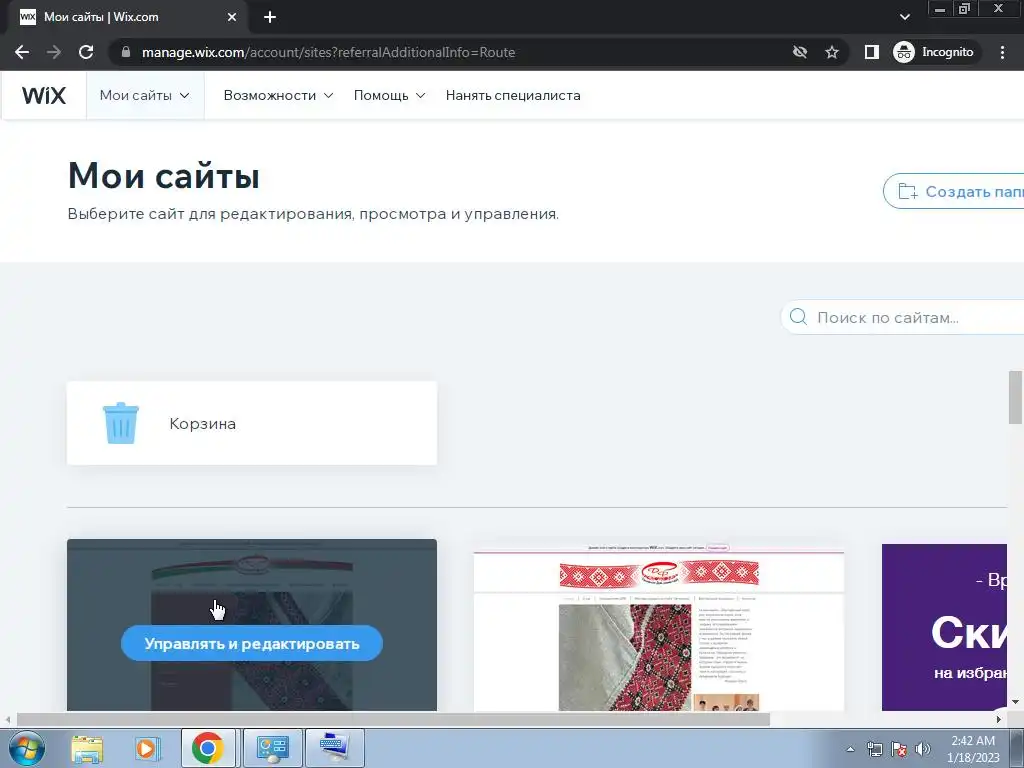The image size is (1024, 768).
Task: Reload the page
Action: pyautogui.click(x=86, y=52)
